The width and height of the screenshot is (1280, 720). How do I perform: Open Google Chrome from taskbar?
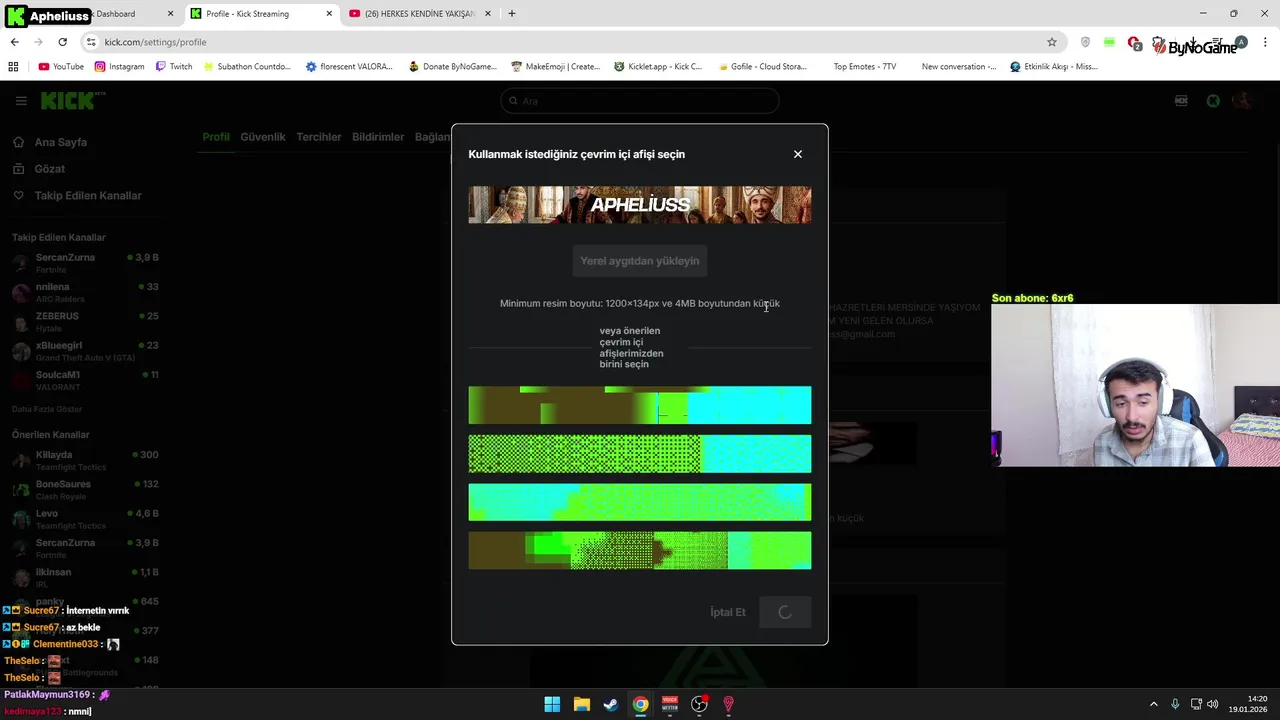pos(640,704)
